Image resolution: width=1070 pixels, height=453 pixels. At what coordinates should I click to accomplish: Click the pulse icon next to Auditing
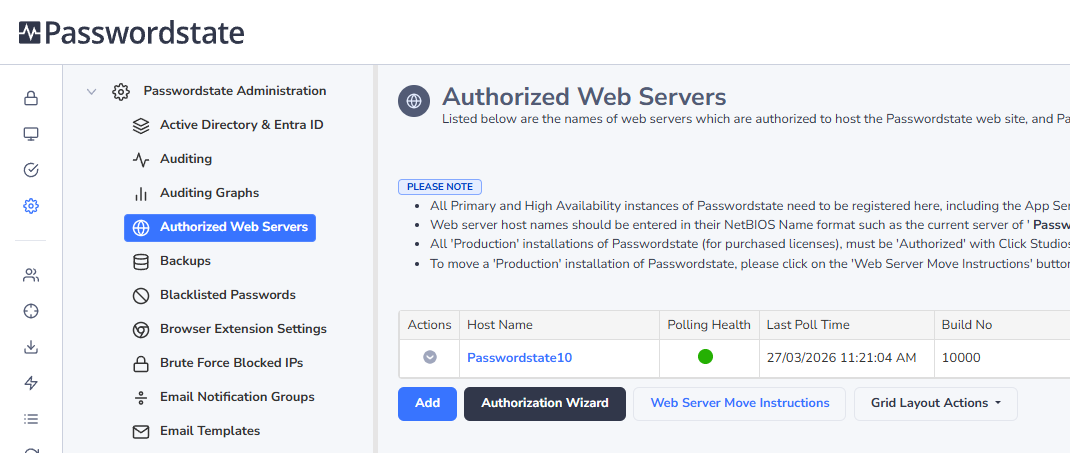tap(141, 160)
